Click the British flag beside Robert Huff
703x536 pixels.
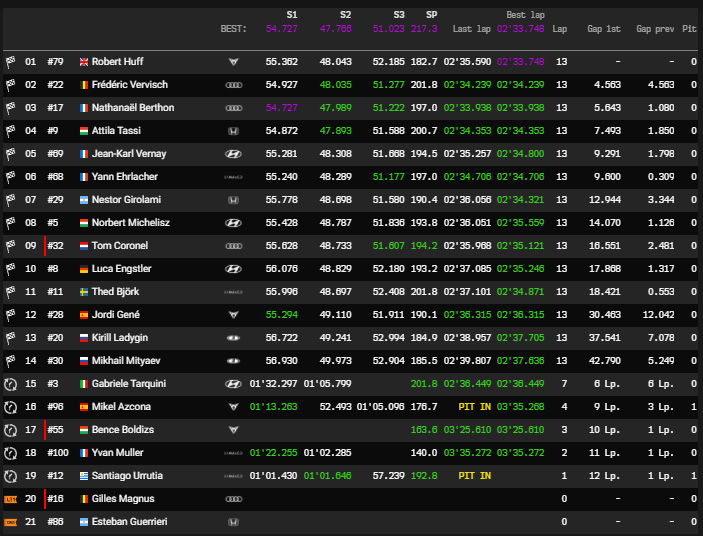(x=84, y=62)
